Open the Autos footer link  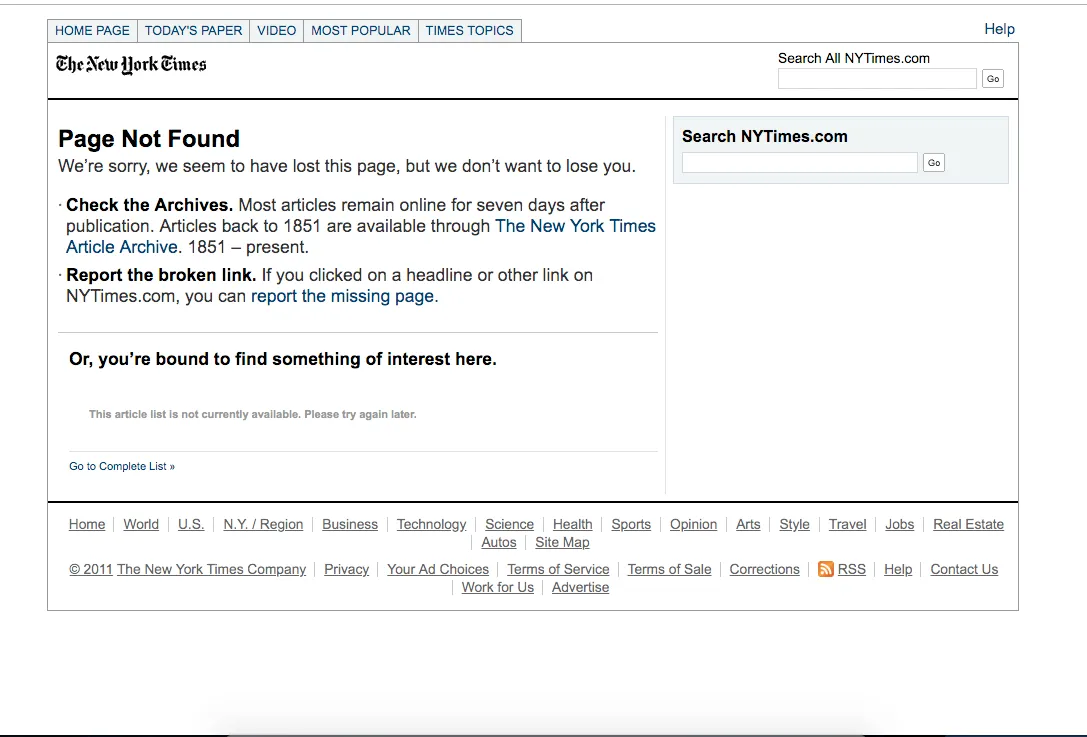pos(499,542)
